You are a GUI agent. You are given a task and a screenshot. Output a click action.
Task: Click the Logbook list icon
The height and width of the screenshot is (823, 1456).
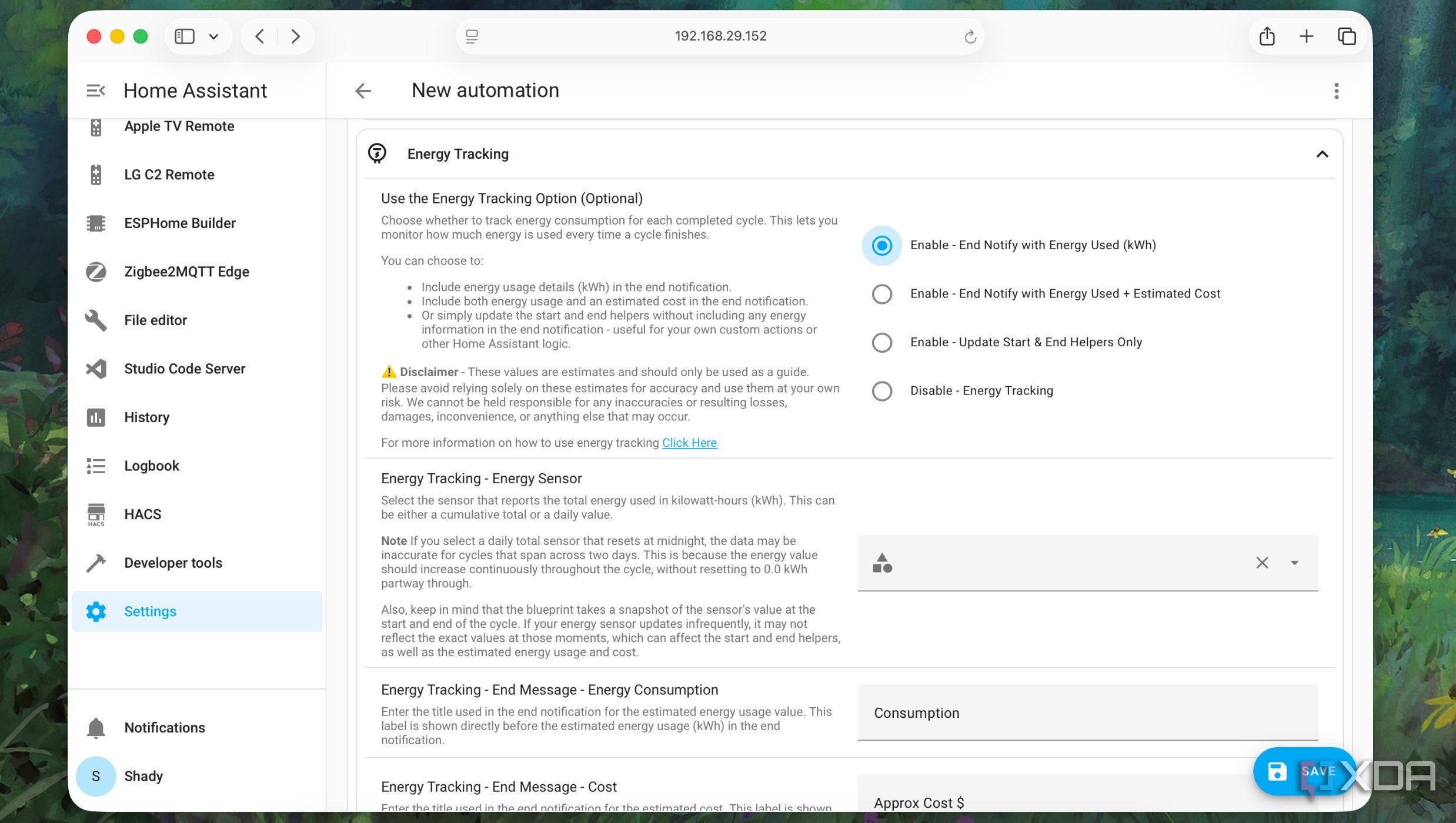point(96,466)
